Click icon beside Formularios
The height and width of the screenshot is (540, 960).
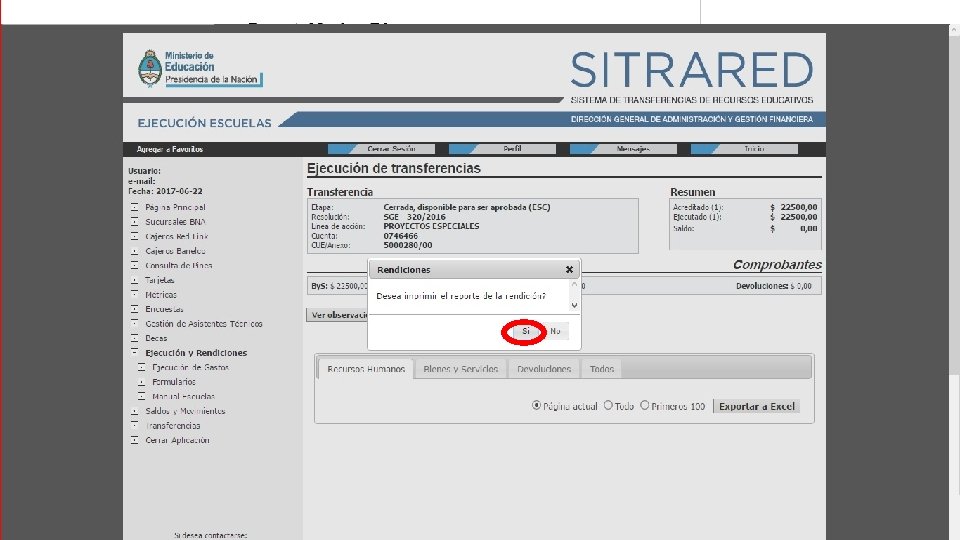pos(141,381)
